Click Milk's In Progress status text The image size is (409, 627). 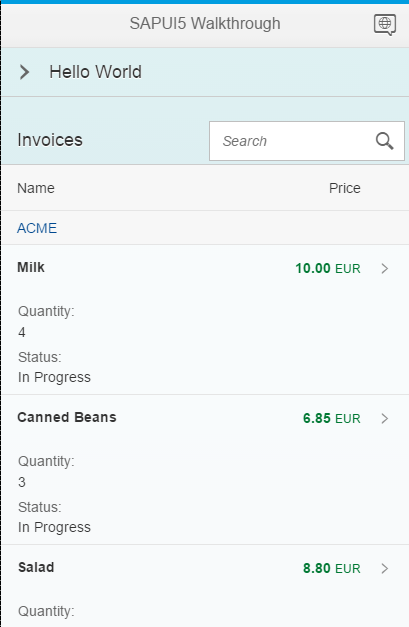coord(54,377)
